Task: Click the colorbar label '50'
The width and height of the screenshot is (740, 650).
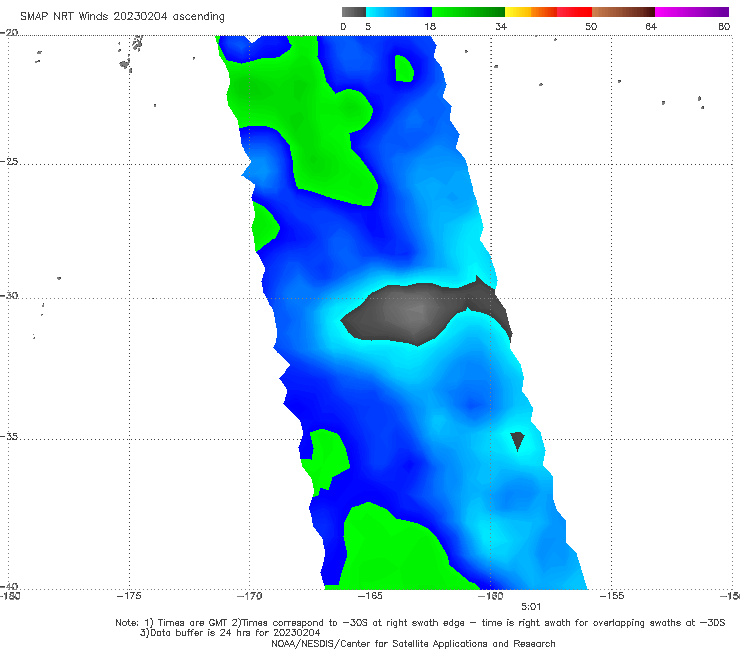Action: (591, 26)
